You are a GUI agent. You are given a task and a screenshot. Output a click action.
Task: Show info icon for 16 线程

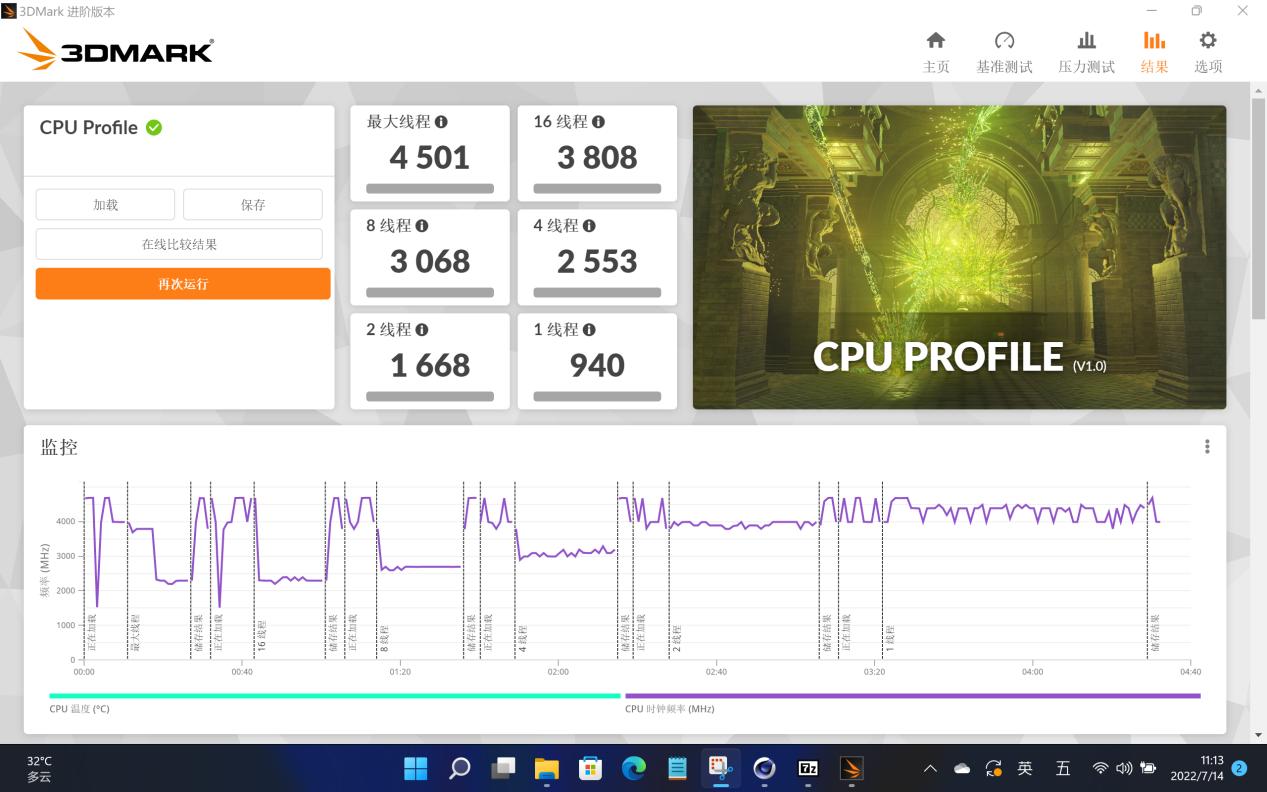598,122
